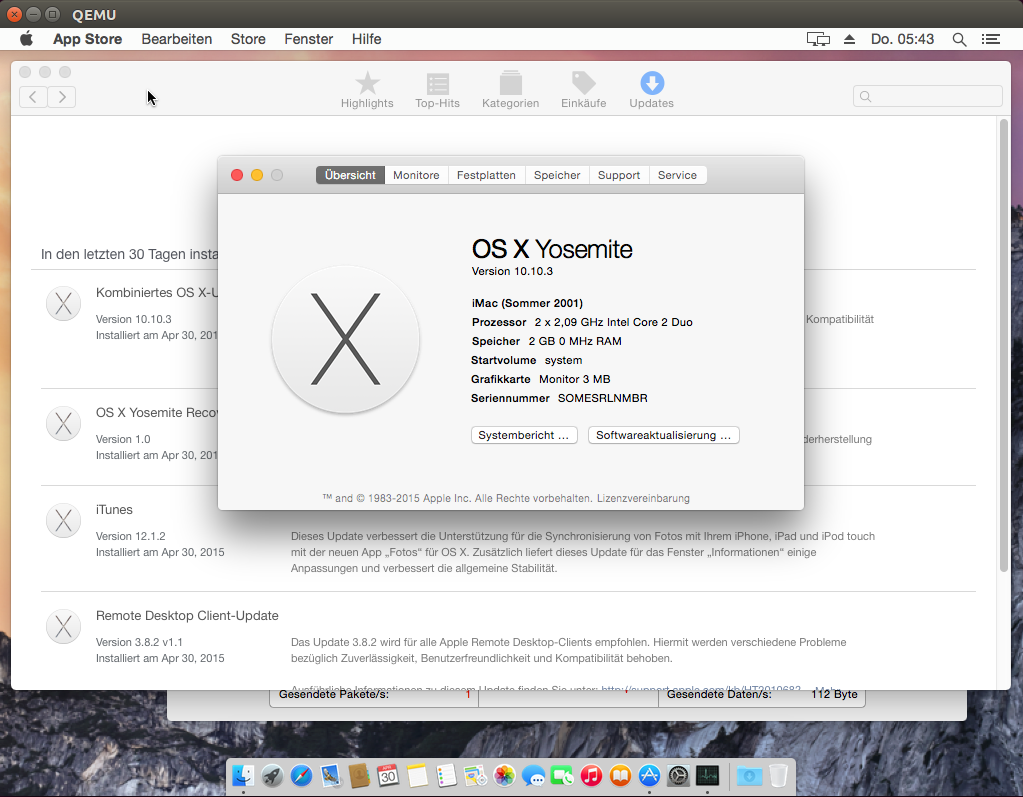Click the Softwareaktualisierung button
Viewport: 1023px width, 797px height.
point(664,435)
